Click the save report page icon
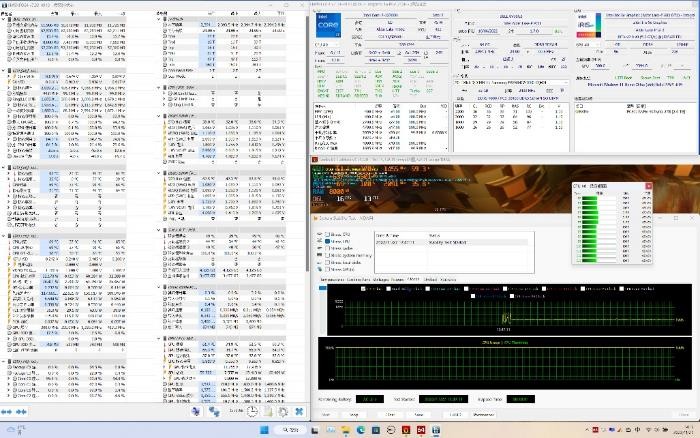The height and width of the screenshot is (438, 700). click(269, 412)
